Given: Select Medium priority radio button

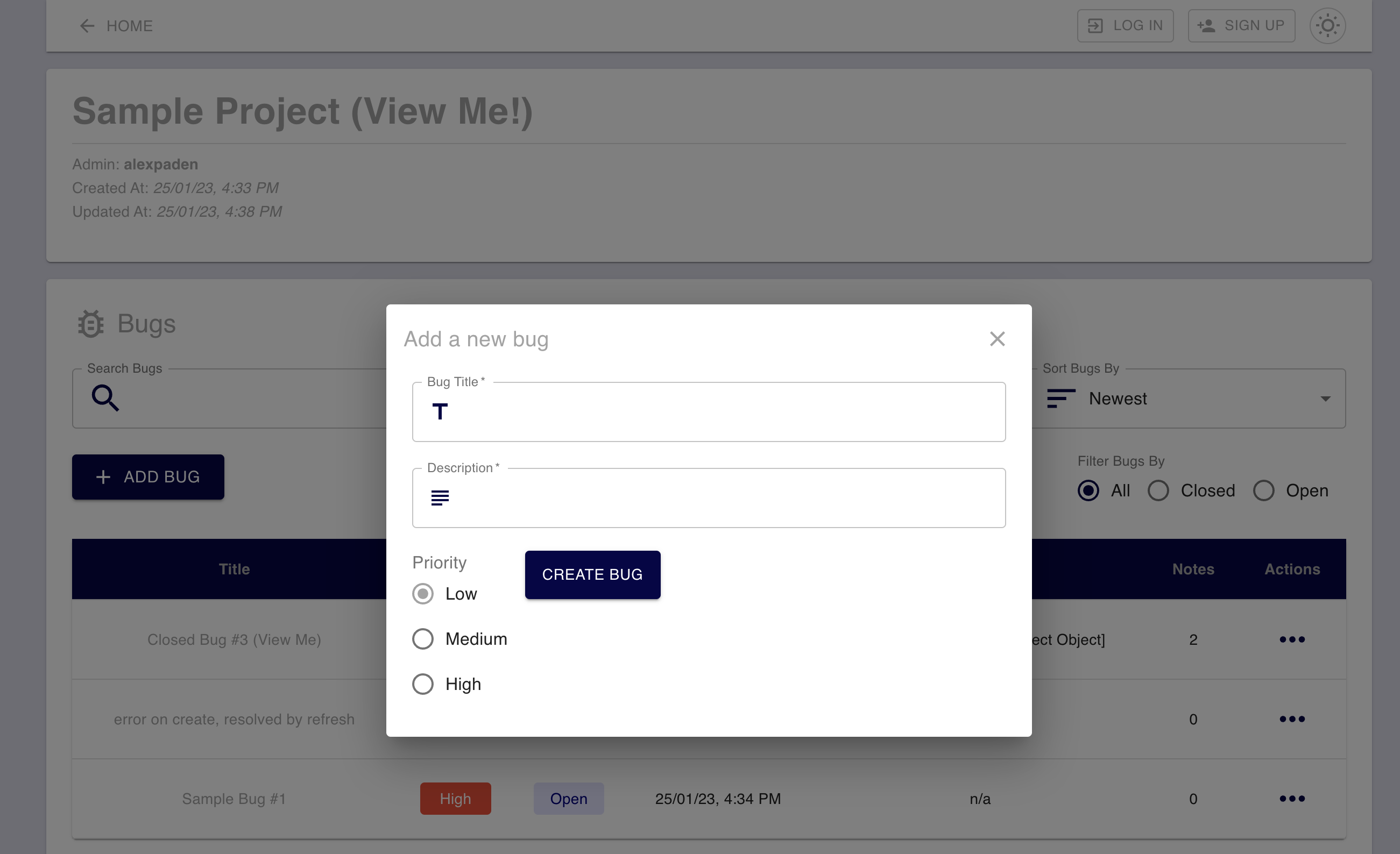Looking at the screenshot, I should (423, 639).
